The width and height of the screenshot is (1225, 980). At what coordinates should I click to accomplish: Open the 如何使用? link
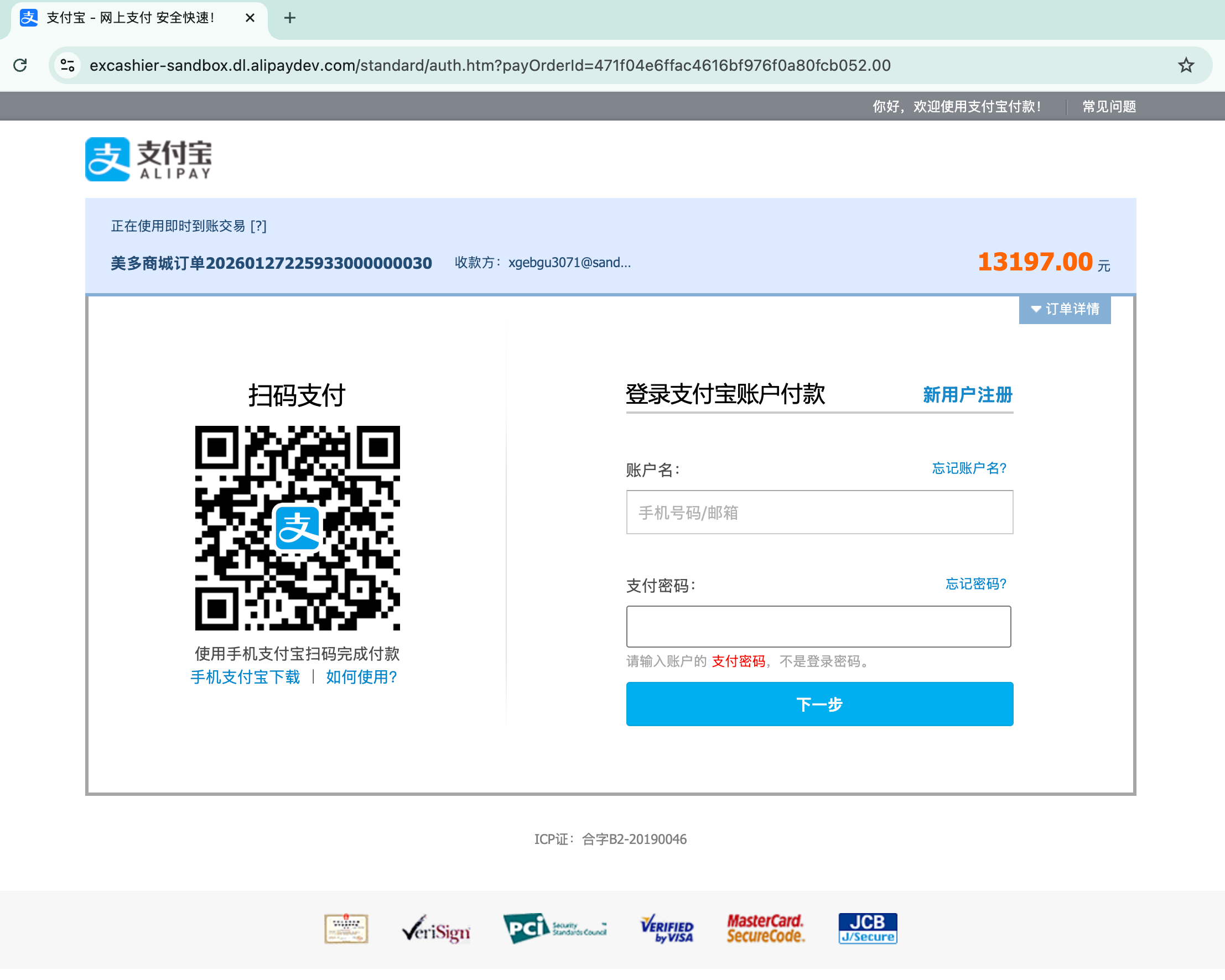[x=361, y=677]
